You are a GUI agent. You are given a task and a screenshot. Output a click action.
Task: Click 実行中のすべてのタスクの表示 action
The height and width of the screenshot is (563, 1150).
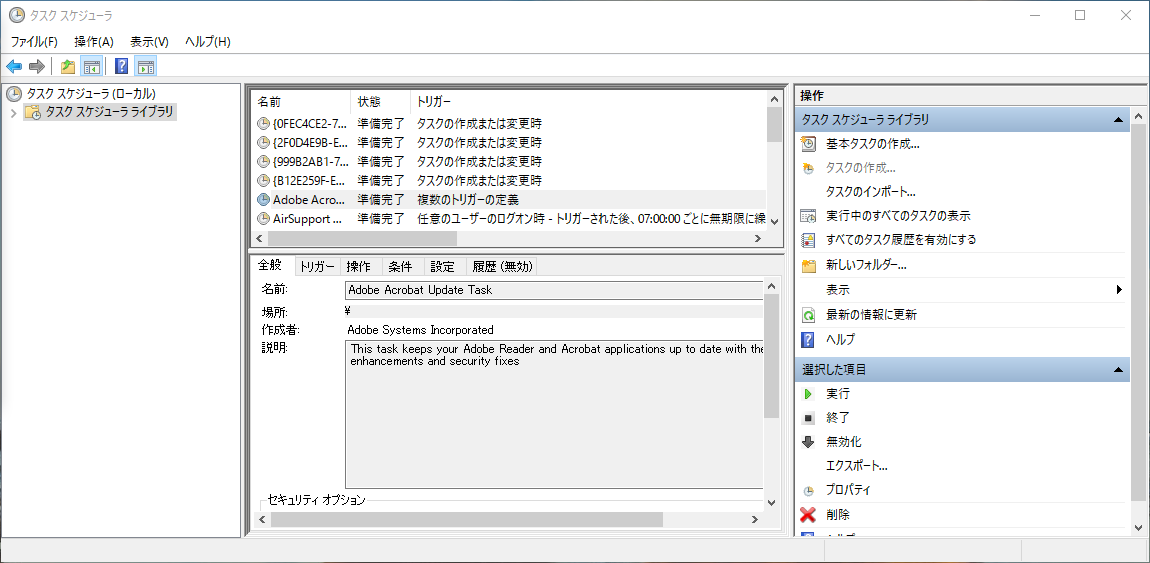(x=898, y=216)
